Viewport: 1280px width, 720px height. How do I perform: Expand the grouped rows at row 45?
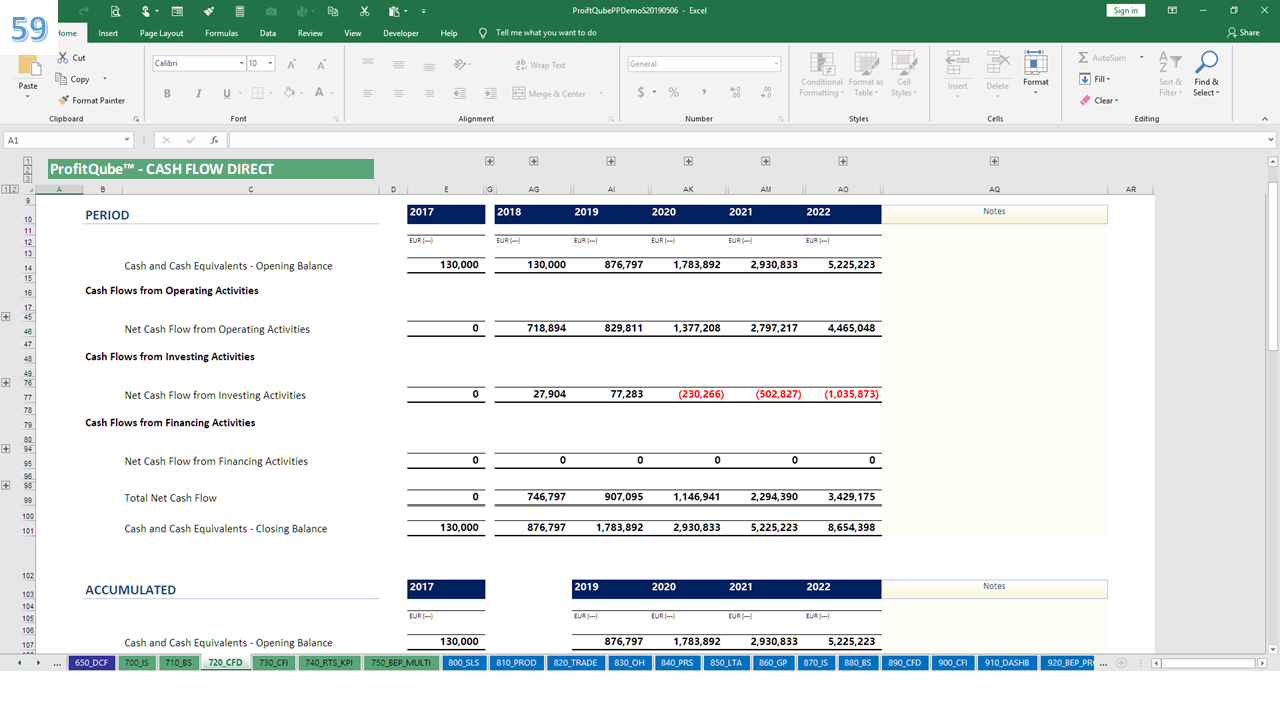(x=6, y=317)
